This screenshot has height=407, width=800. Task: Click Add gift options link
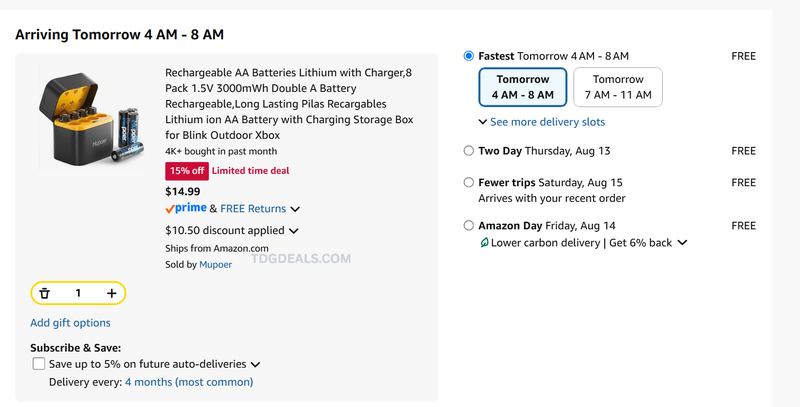(70, 323)
